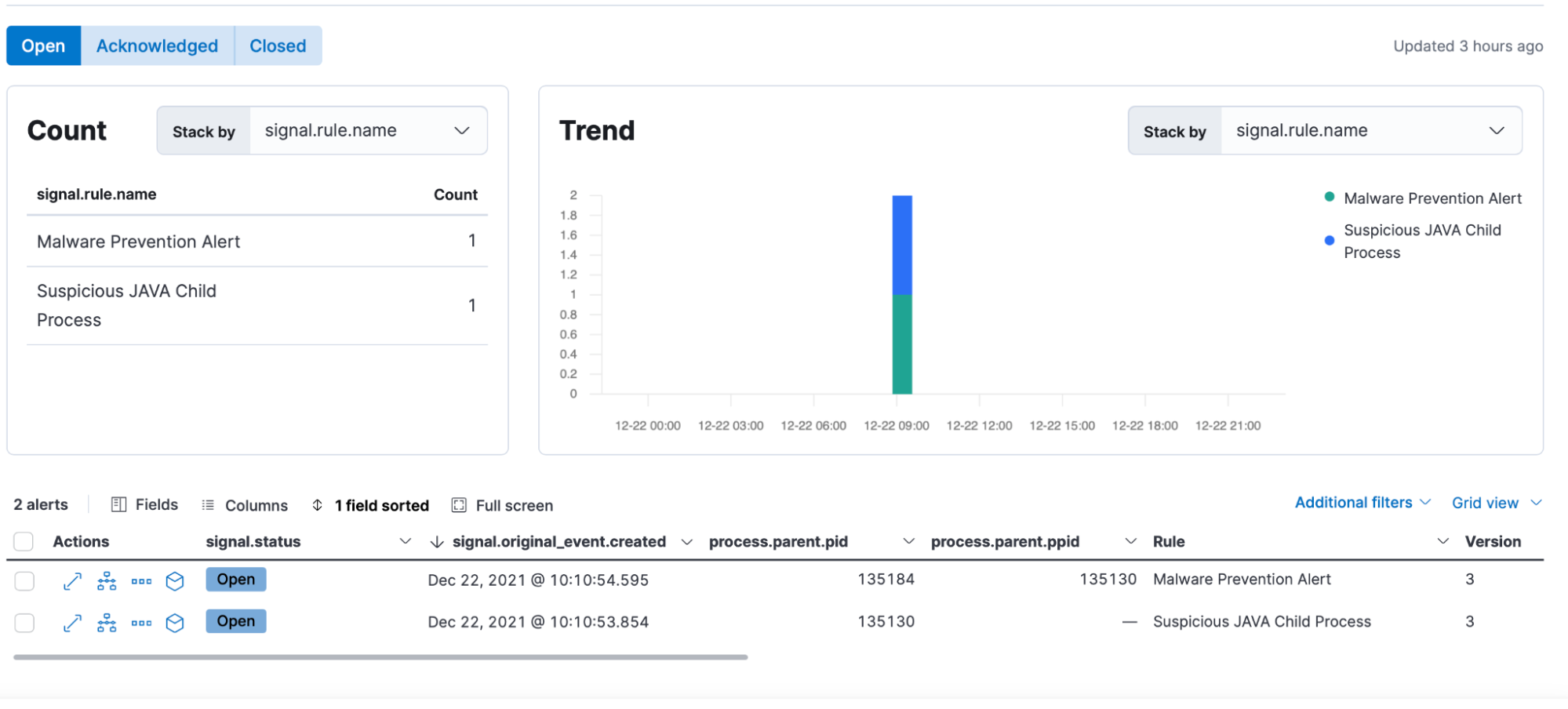Open the 1 field sorted menu
Screen dimensions: 1568x709
coord(370,505)
